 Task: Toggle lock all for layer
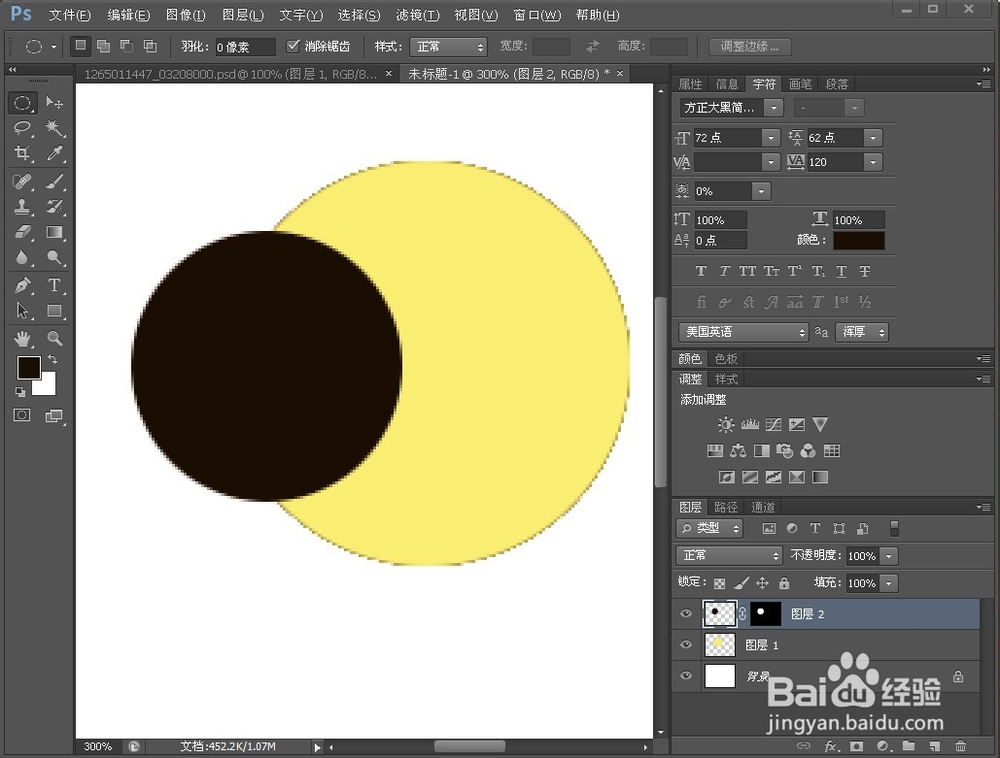(784, 583)
